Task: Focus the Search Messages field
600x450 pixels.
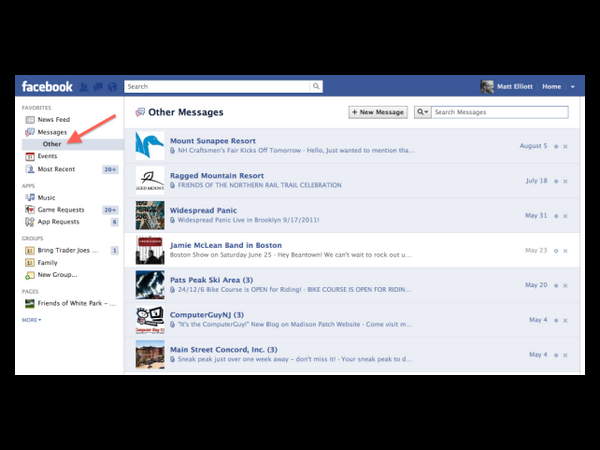Action: (x=500, y=112)
